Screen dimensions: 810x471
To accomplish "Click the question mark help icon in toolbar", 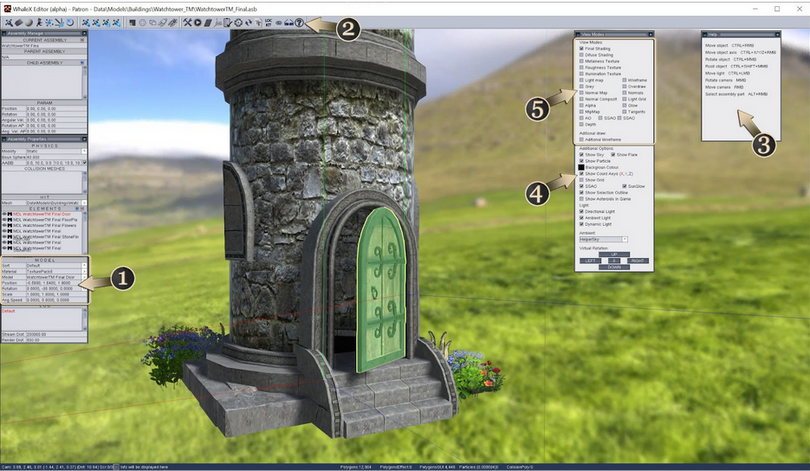I will click(299, 23).
